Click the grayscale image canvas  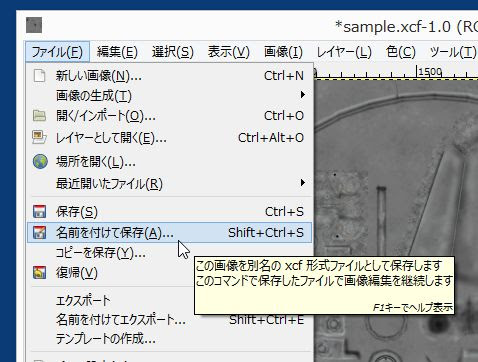[x=396, y=221]
